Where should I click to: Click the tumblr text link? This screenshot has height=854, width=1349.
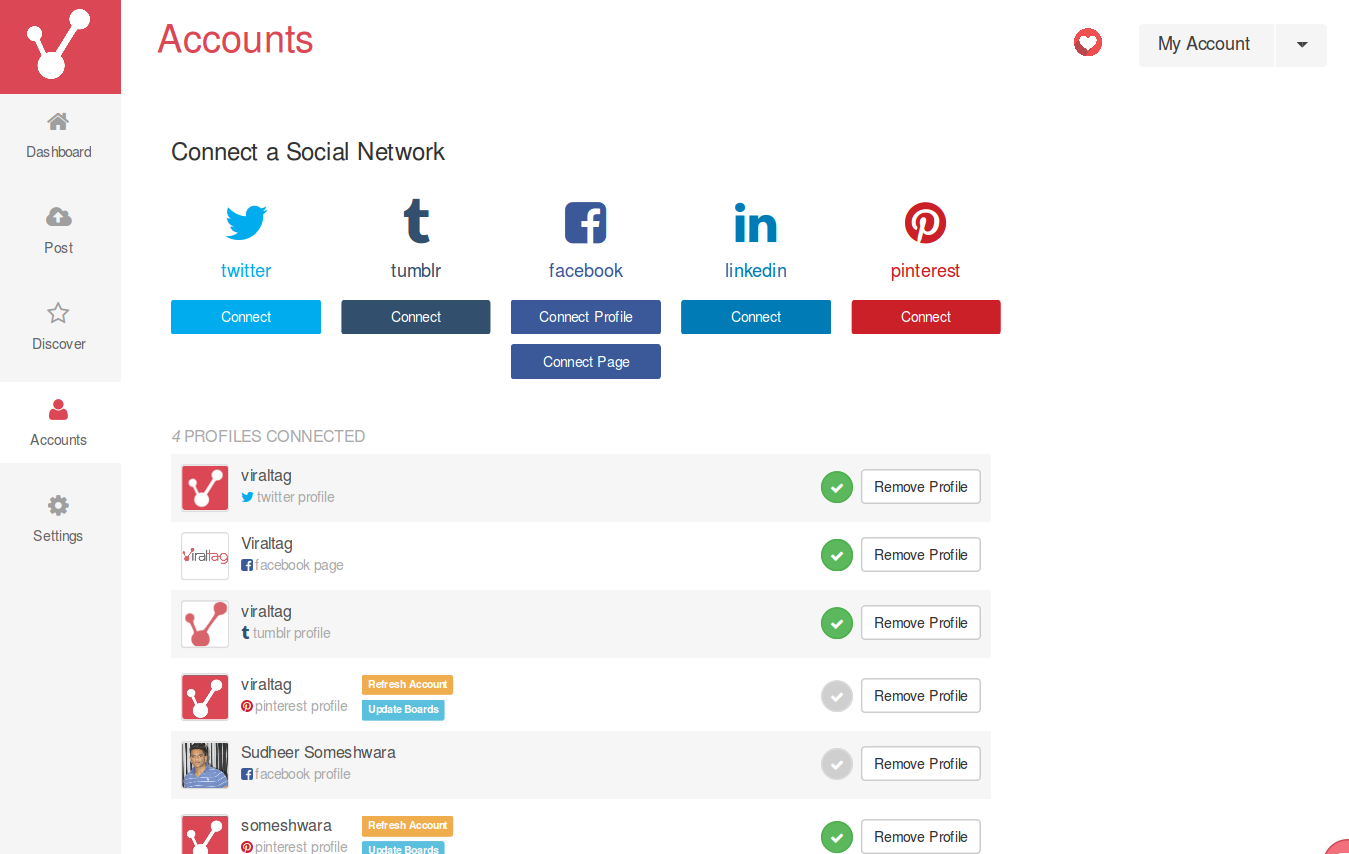pyautogui.click(x=416, y=271)
